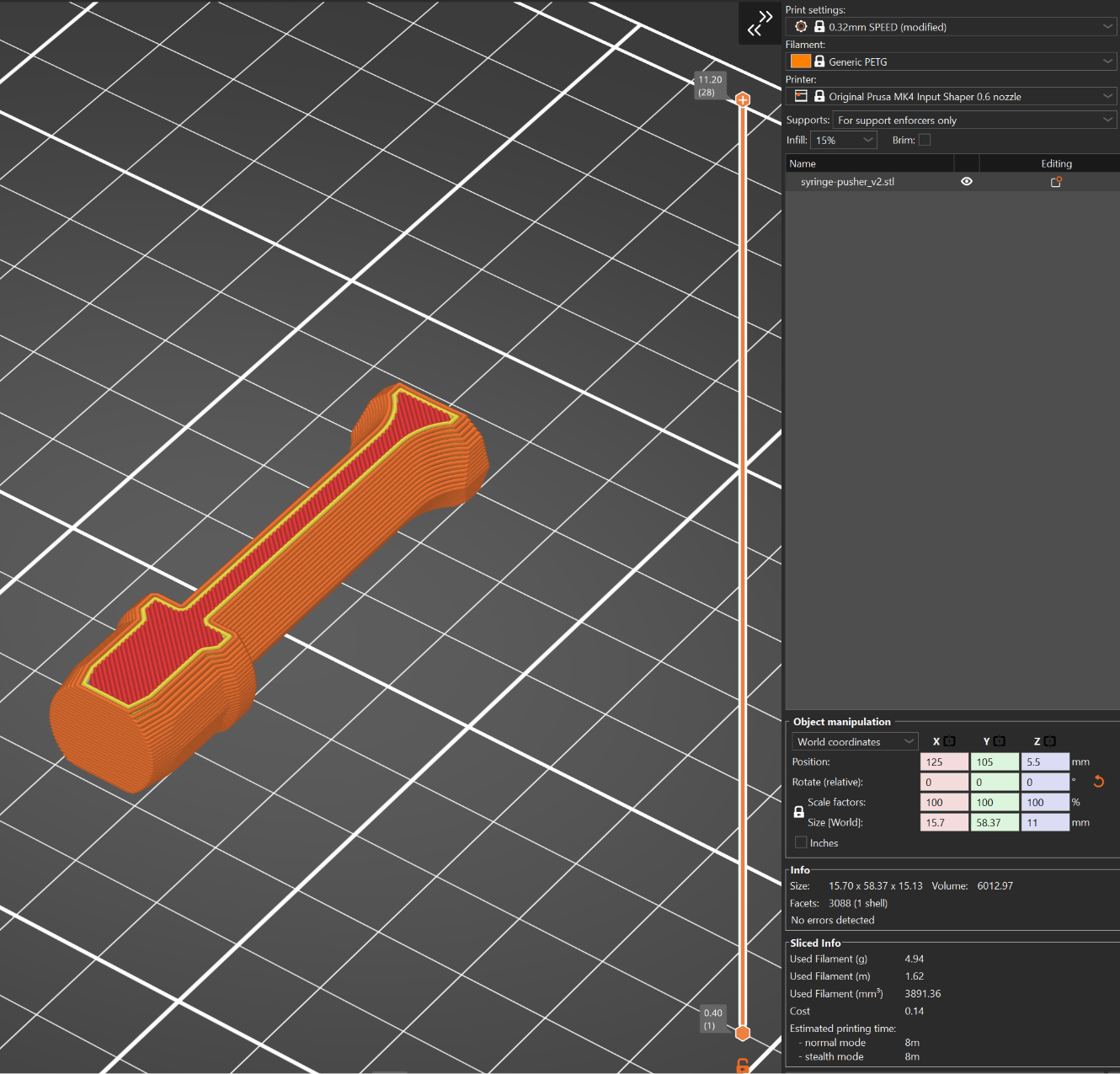This screenshot has height=1074, width=1120.
Task: Toggle the scale factors lock icon
Action: point(798,812)
